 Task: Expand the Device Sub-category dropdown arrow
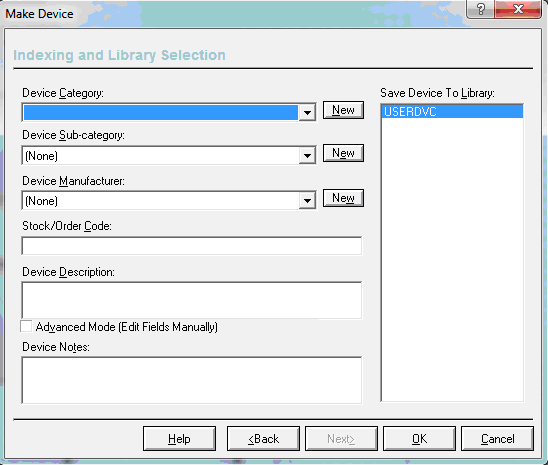pos(307,155)
